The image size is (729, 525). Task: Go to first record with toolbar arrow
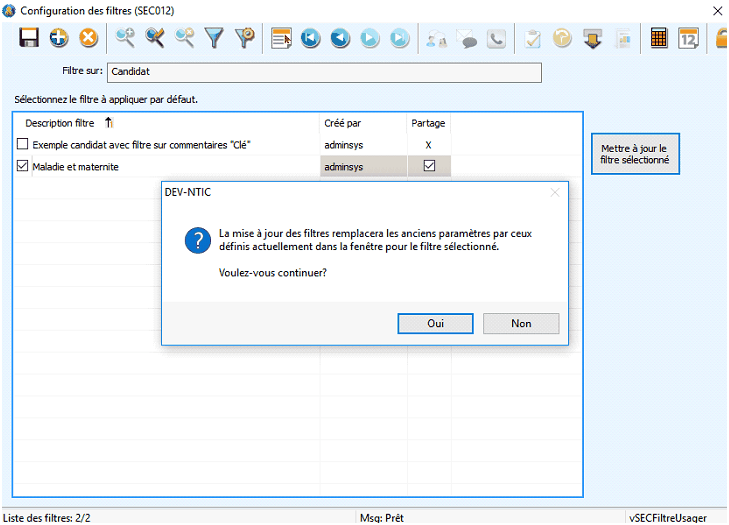tap(310, 38)
